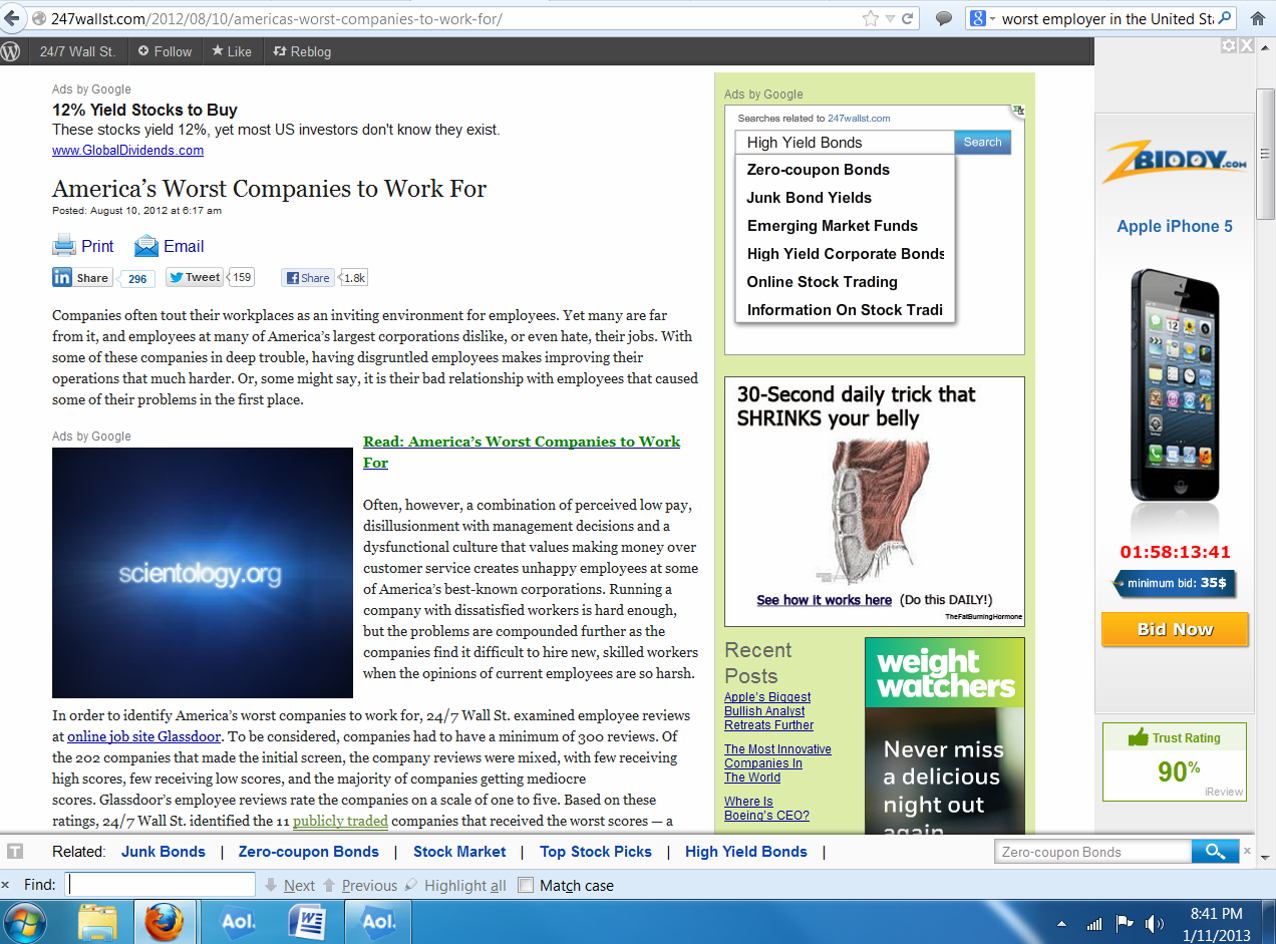This screenshot has height=944, width=1276.
Task: Open the Junk Bonds related link
Action: [x=163, y=852]
